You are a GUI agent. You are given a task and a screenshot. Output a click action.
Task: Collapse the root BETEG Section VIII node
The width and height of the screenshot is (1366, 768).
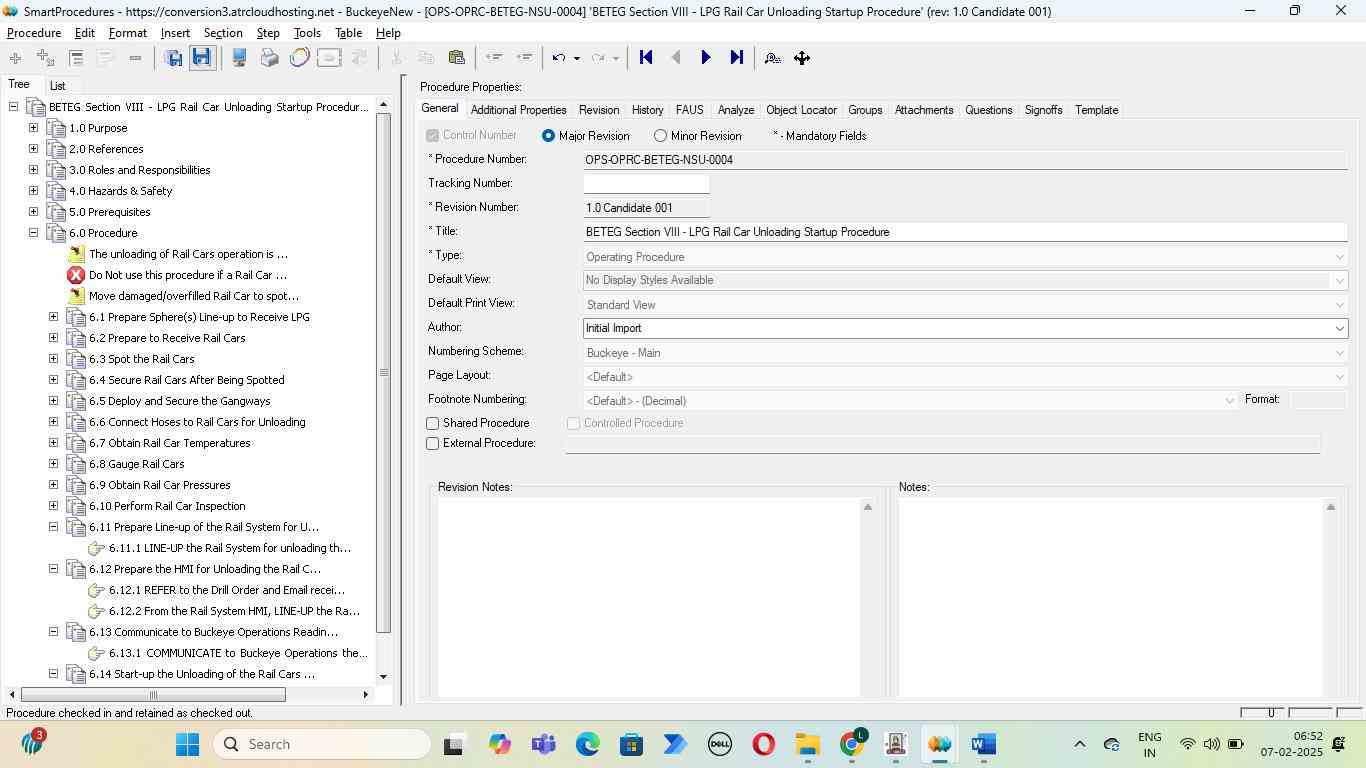point(13,107)
